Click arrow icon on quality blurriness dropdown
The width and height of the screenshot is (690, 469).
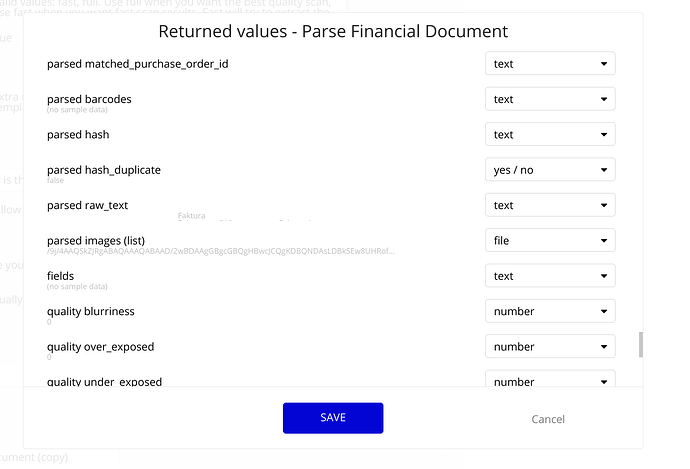point(604,311)
